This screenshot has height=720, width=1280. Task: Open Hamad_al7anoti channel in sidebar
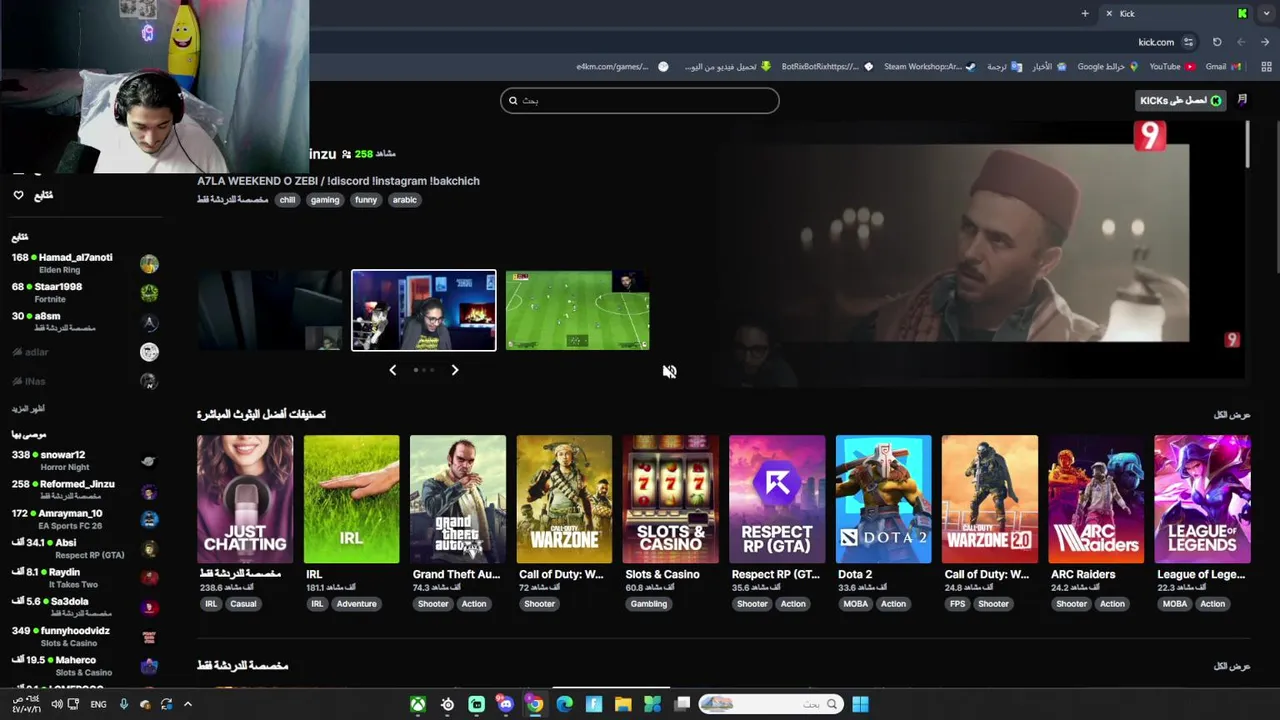(85, 264)
